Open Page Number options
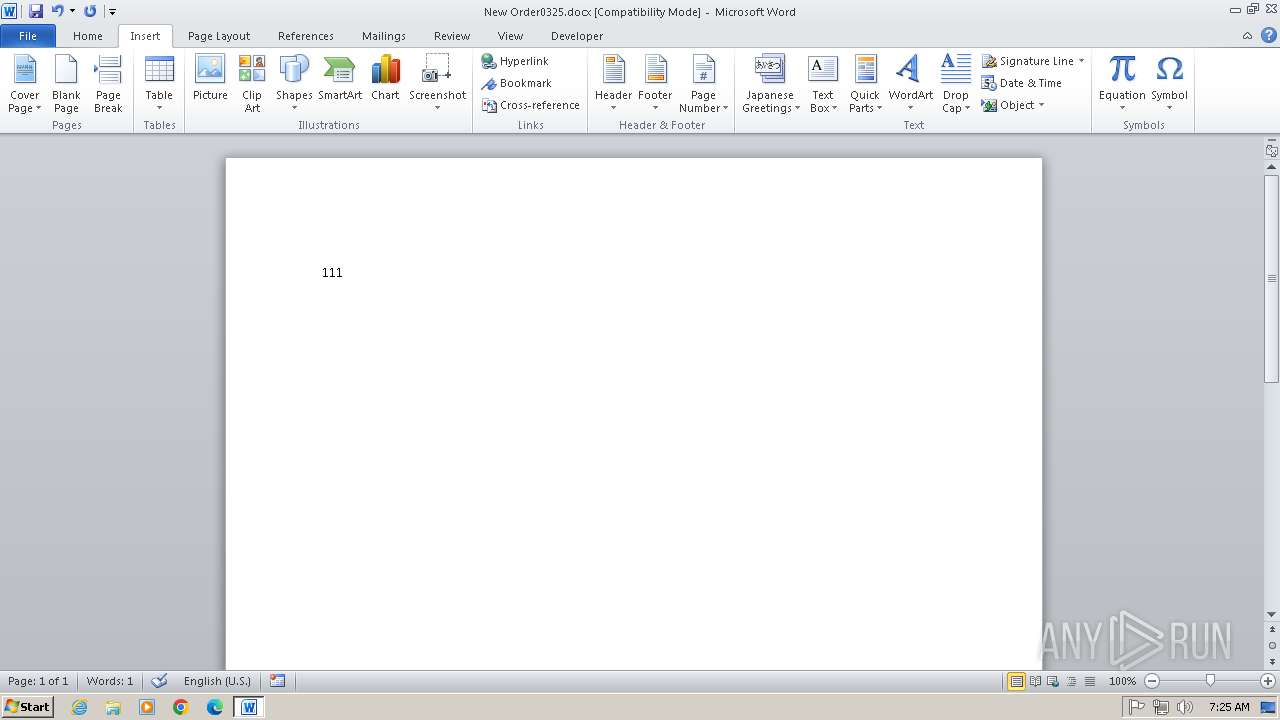The width and height of the screenshot is (1280, 720). 703,84
